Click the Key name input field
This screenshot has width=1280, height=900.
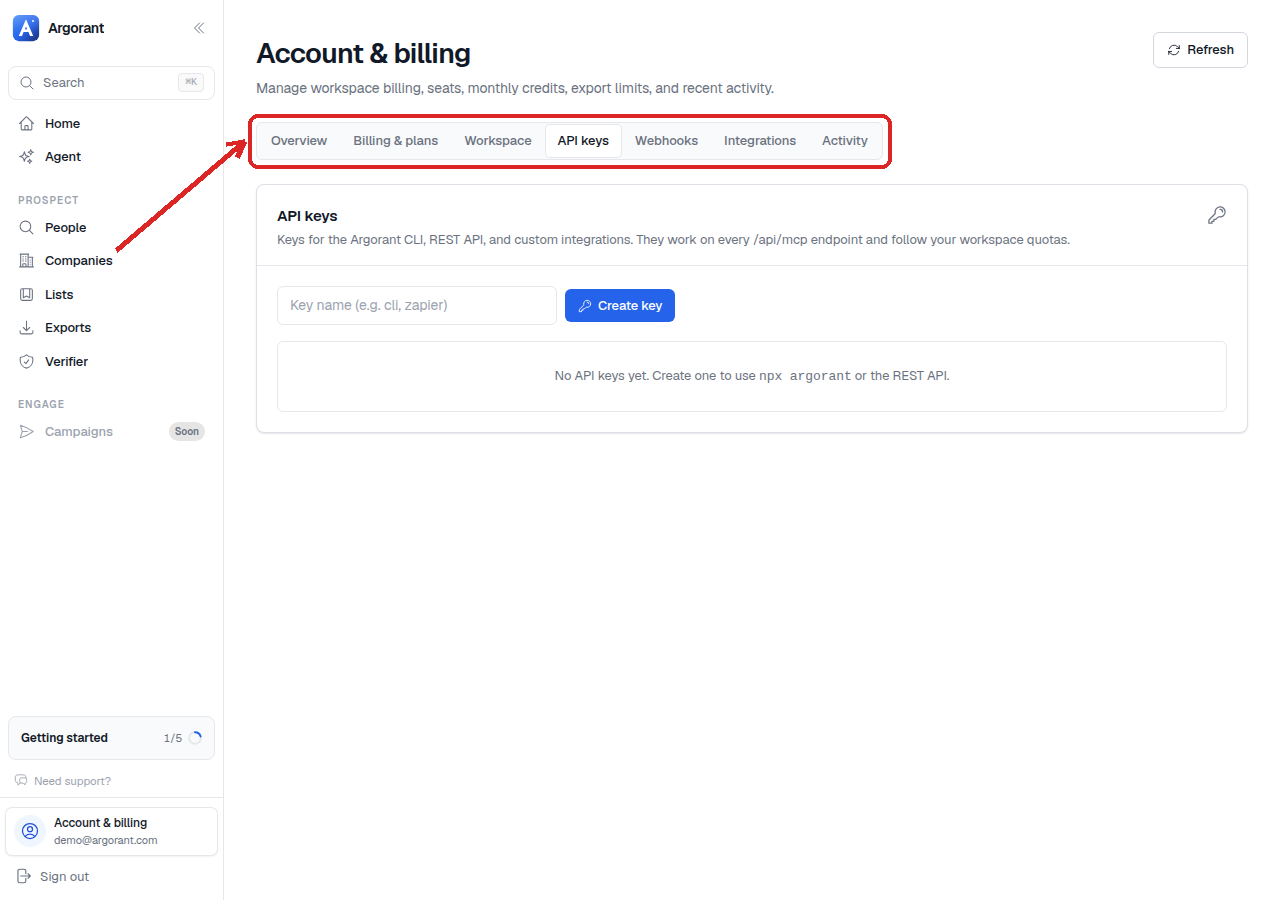417,306
